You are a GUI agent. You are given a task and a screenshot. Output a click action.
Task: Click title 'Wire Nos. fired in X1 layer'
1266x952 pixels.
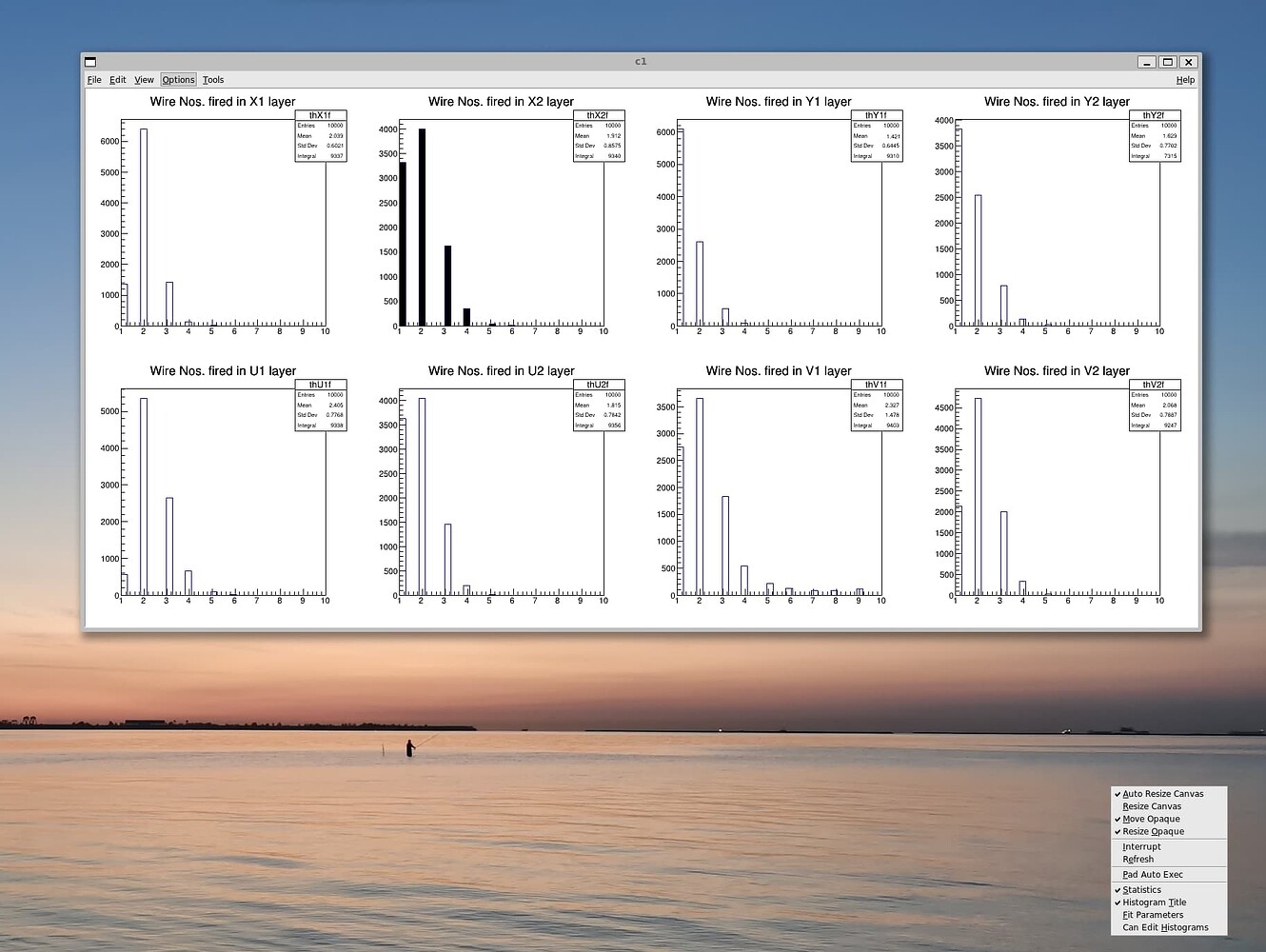(223, 102)
